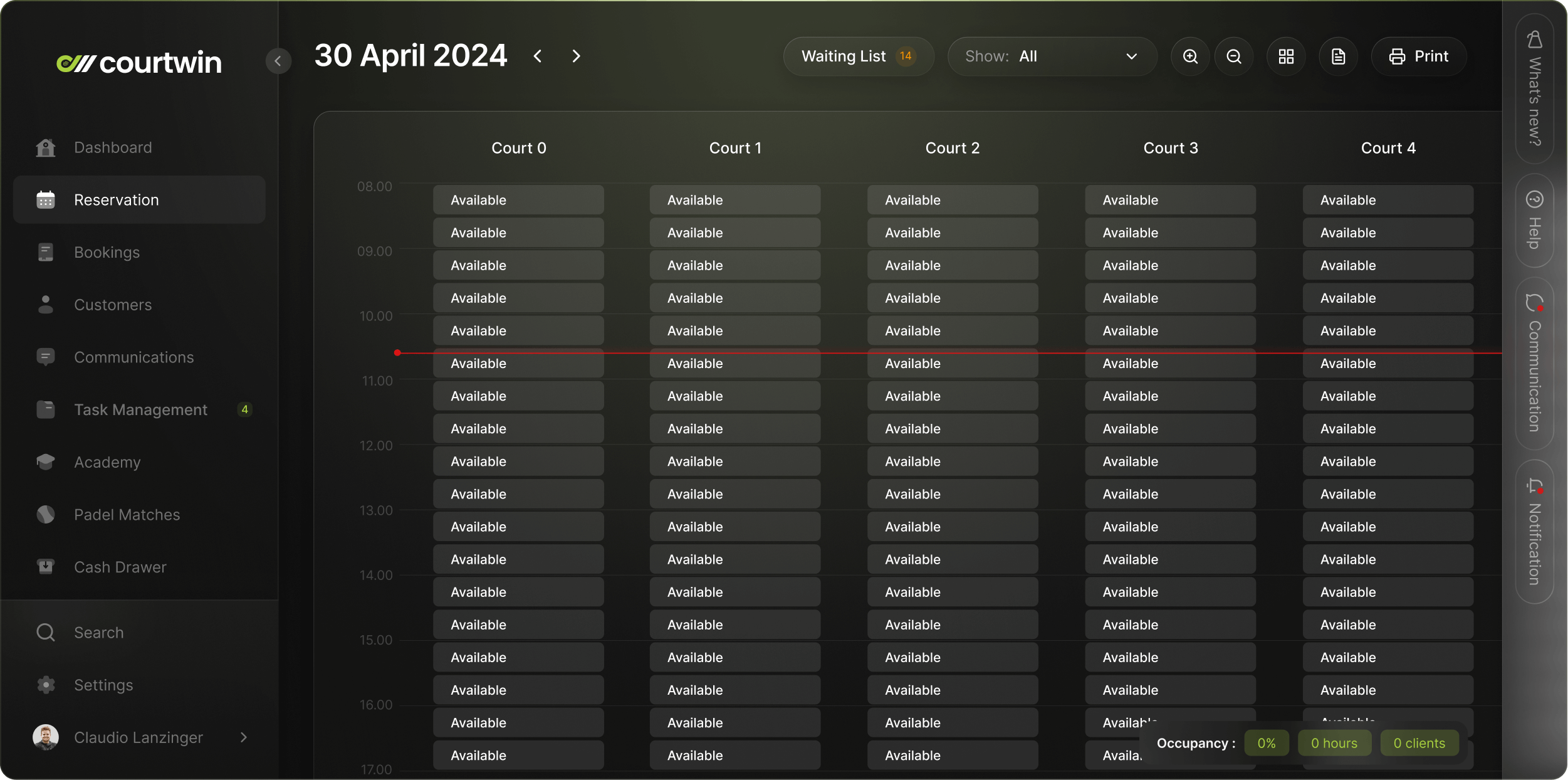Open the Waiting List
This screenshot has width=1568, height=780.
858,56
